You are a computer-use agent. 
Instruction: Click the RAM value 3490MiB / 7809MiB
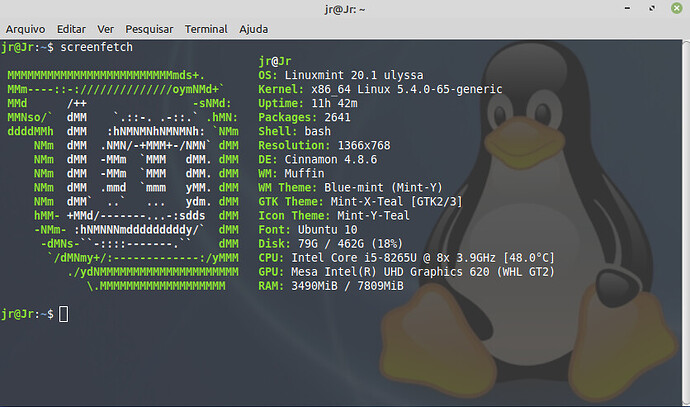coord(347,286)
